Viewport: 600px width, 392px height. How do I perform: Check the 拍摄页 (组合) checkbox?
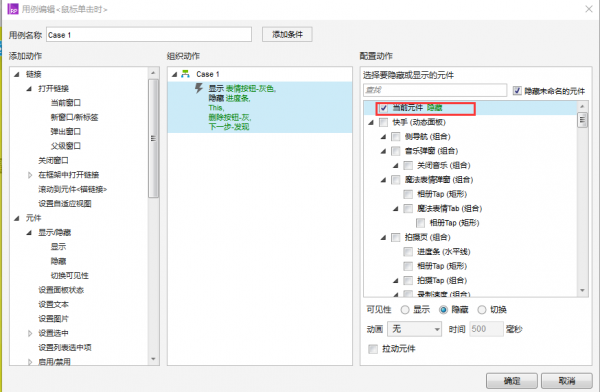pyautogui.click(x=396, y=237)
